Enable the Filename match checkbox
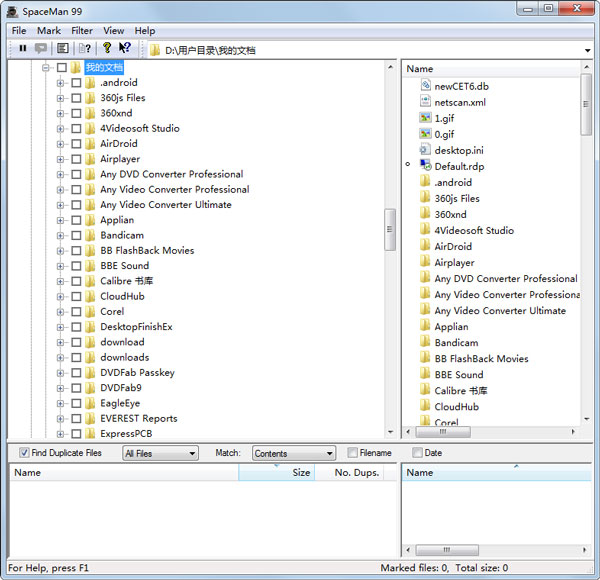Image resolution: width=600 pixels, height=580 pixels. tap(352, 453)
